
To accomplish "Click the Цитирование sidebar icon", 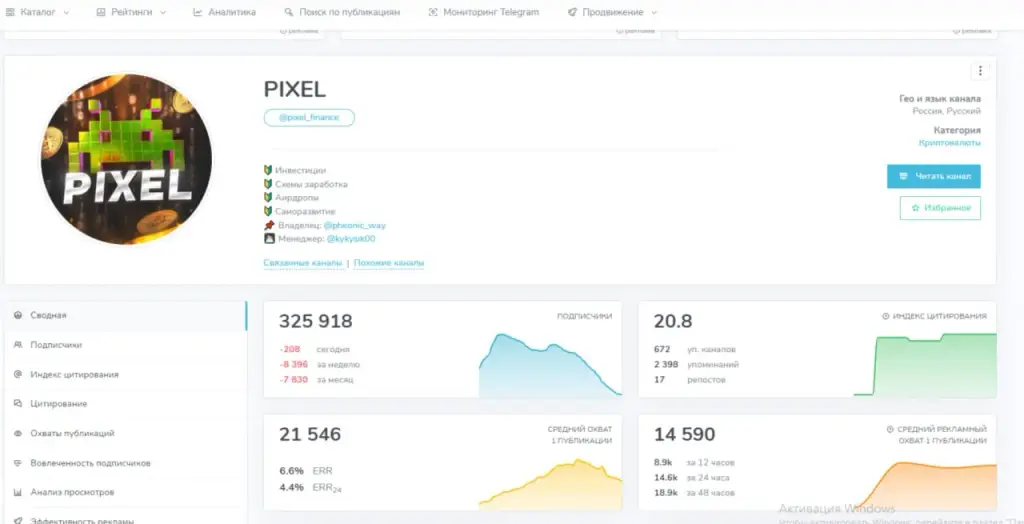I will (x=18, y=404).
